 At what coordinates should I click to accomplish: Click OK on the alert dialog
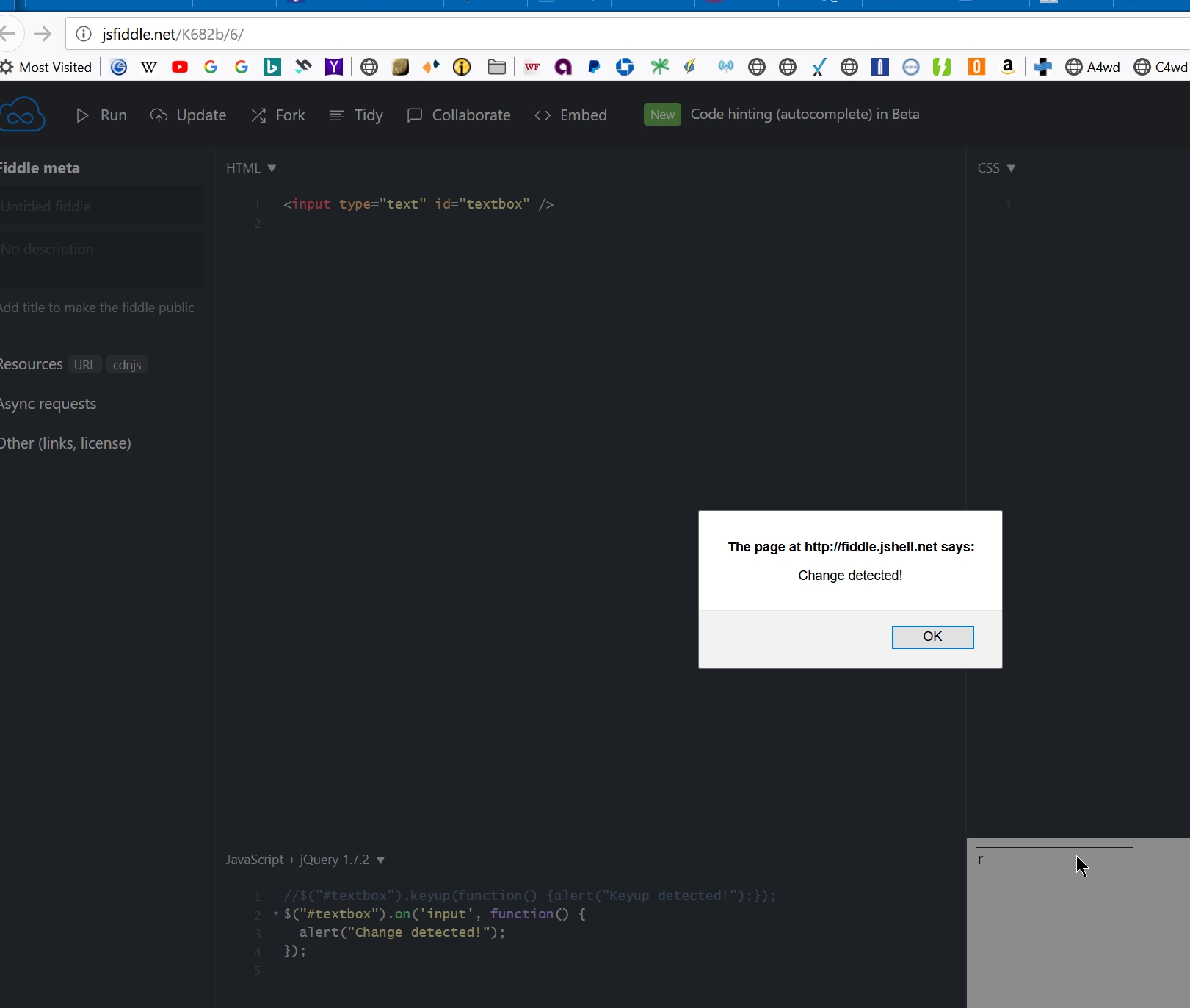(932, 637)
